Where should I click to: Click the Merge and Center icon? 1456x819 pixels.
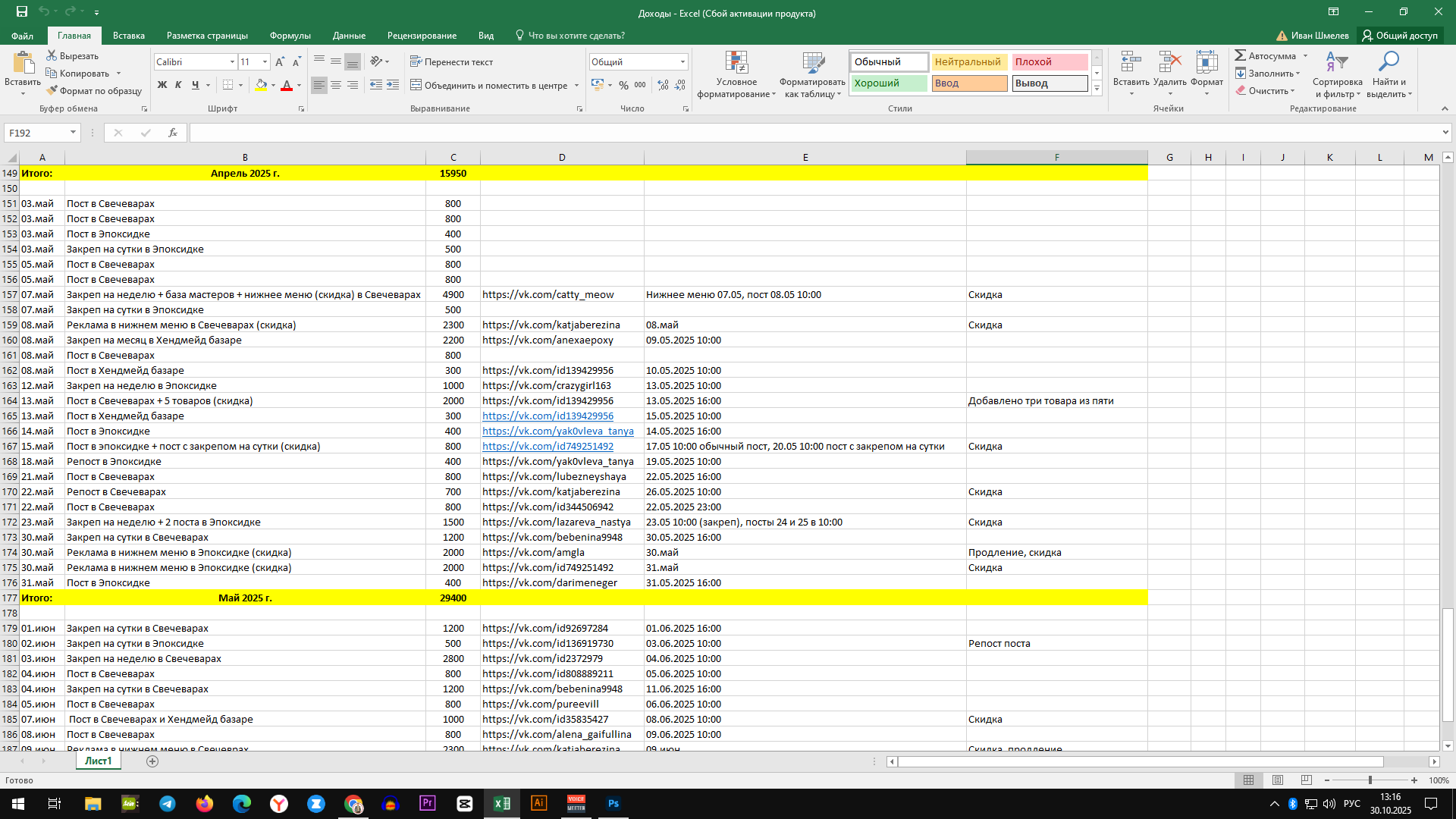click(x=416, y=85)
